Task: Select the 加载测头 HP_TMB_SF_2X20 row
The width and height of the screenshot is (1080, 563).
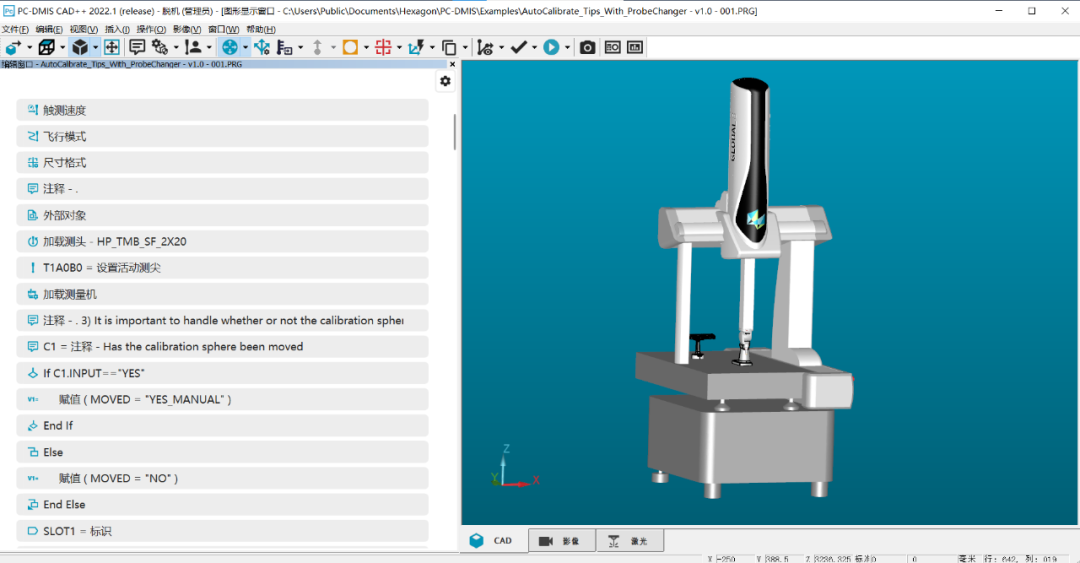Action: pyautogui.click(x=222, y=241)
